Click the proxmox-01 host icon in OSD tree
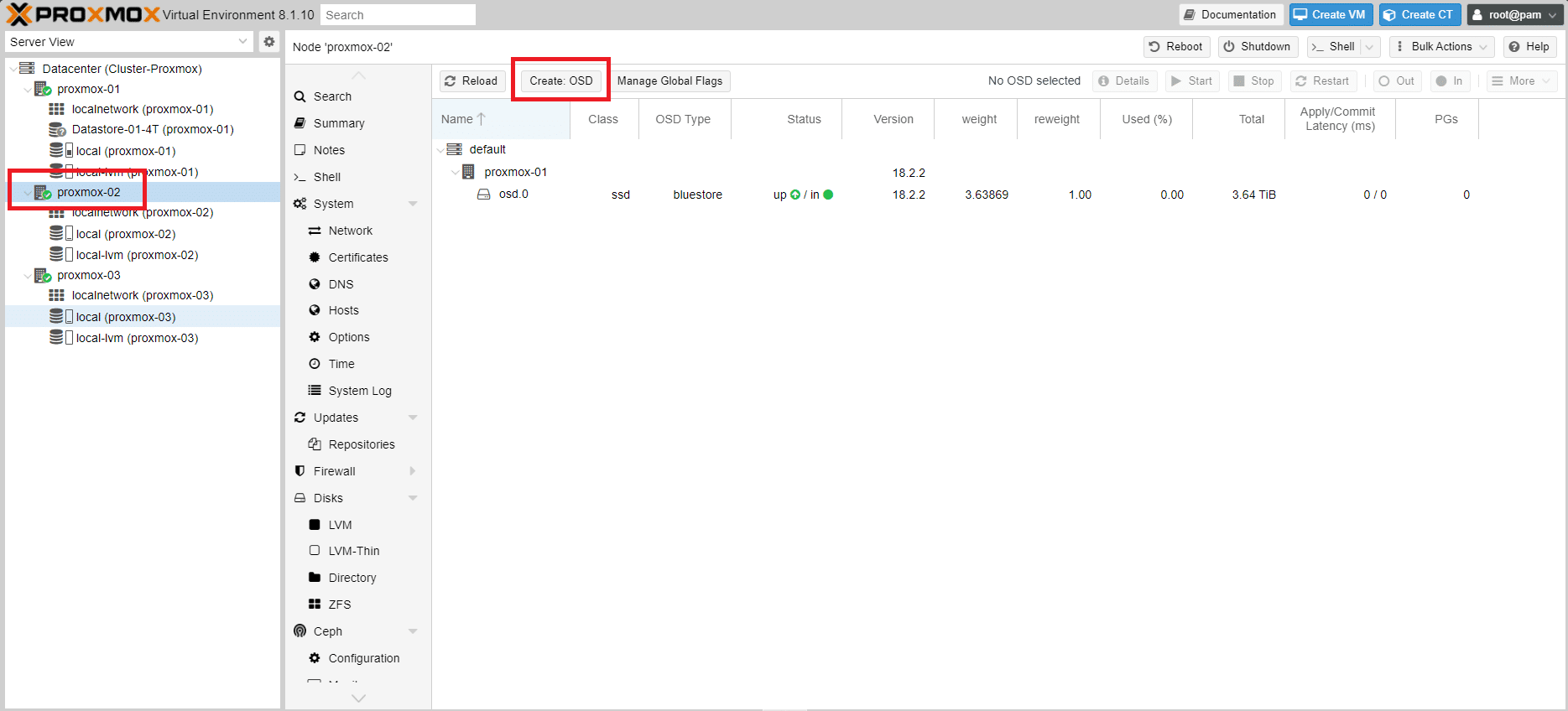The image size is (1568, 711). coord(468,172)
